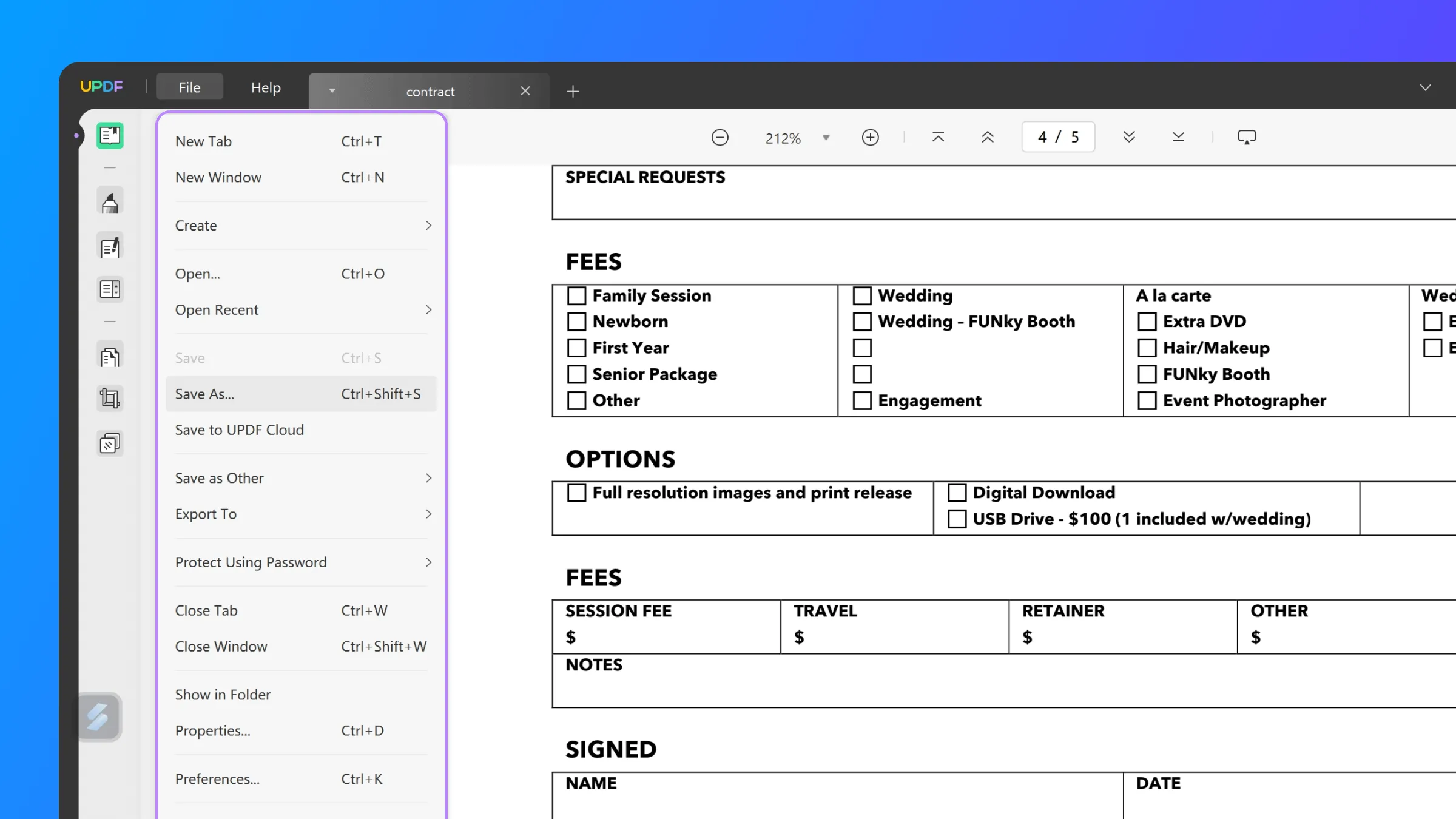Expand Open Recent submenu in File menu
The width and height of the screenshot is (1456, 819).
click(300, 309)
